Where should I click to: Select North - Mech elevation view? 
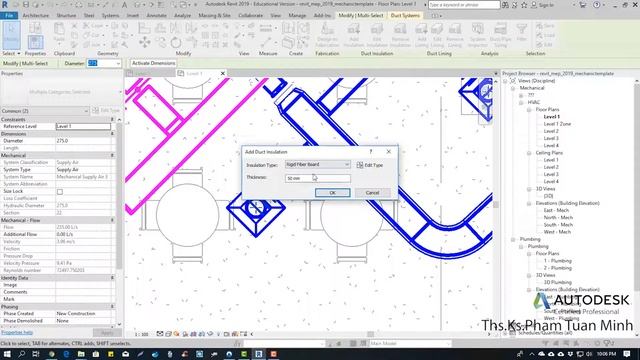click(x=558, y=218)
